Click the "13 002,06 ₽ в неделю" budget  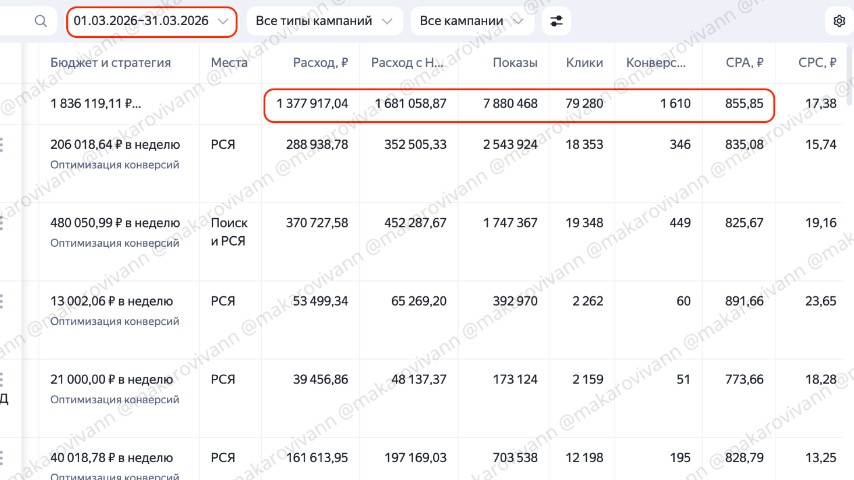(111, 301)
